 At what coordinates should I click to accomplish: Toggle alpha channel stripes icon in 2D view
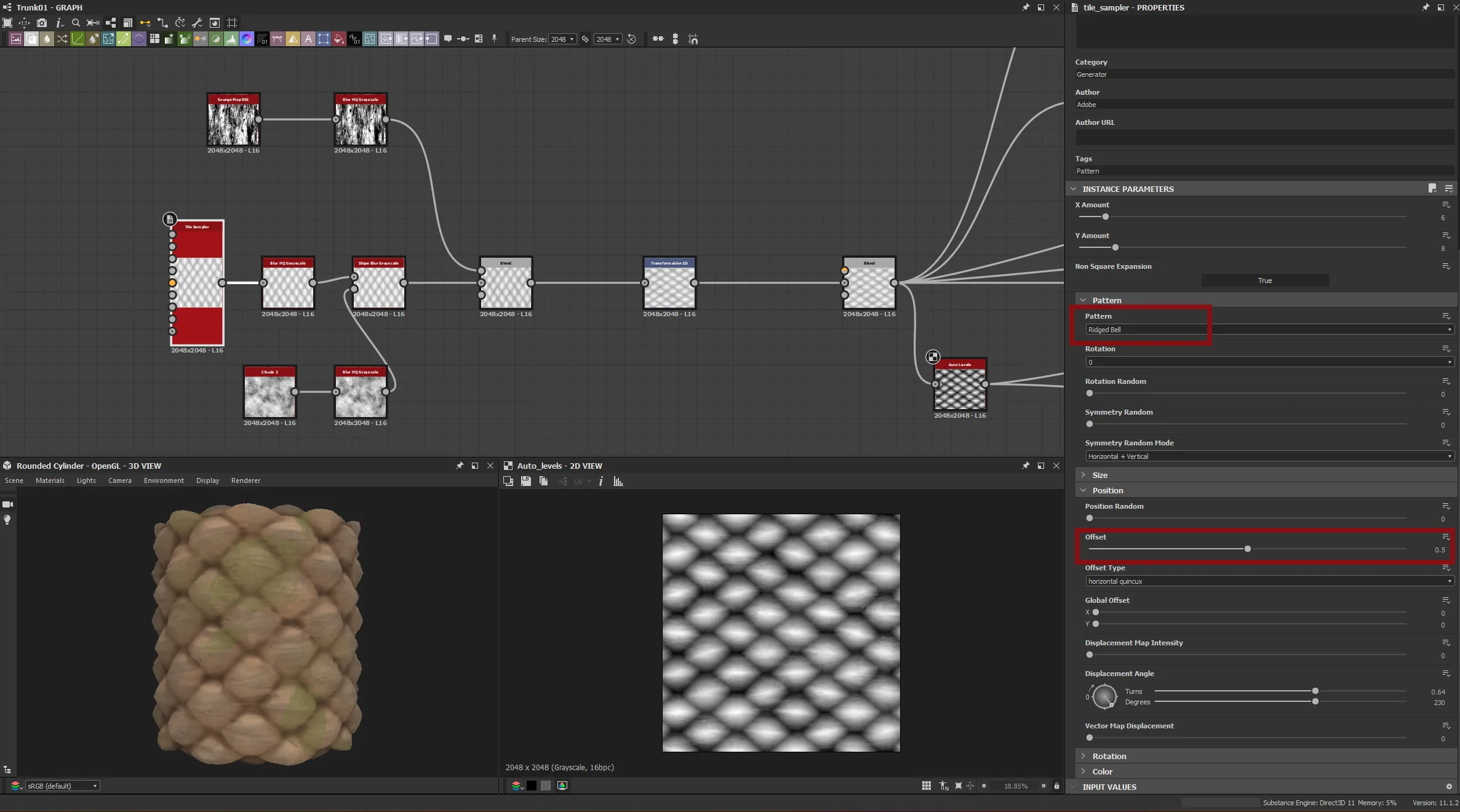pos(546,786)
